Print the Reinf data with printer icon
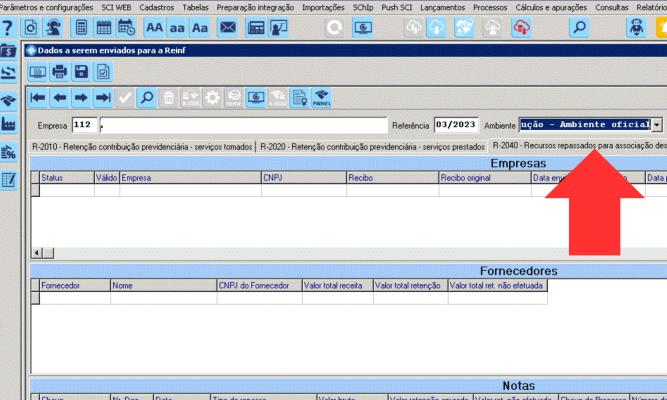Image resolution: width=667 pixels, height=400 pixels. pyautogui.click(x=59, y=71)
